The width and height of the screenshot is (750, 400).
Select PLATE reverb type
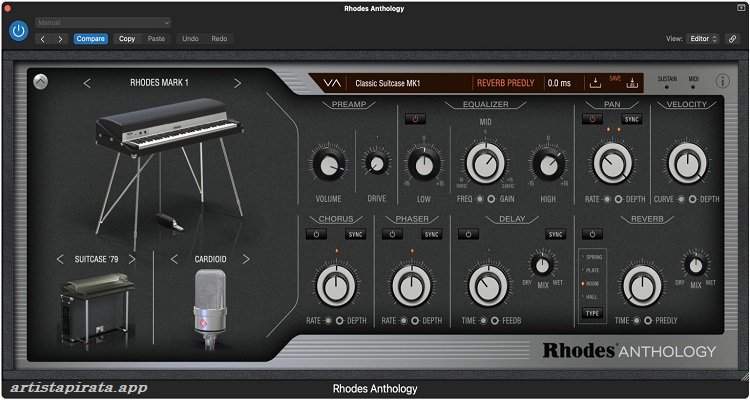[591, 270]
